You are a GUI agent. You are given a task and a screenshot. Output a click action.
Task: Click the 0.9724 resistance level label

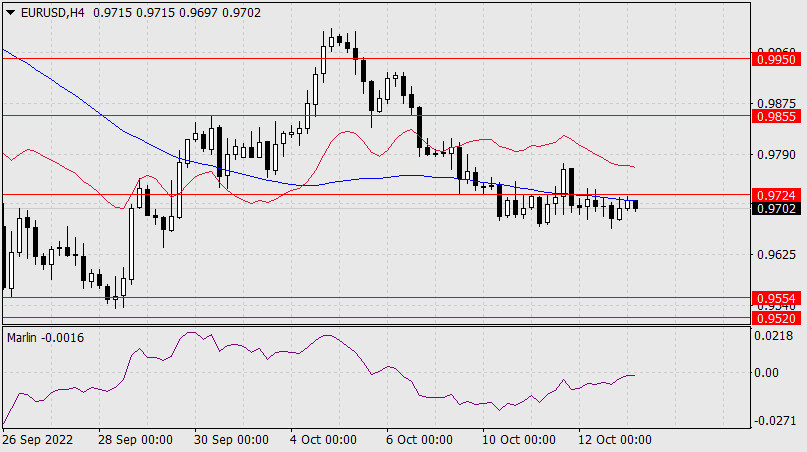[x=777, y=194]
